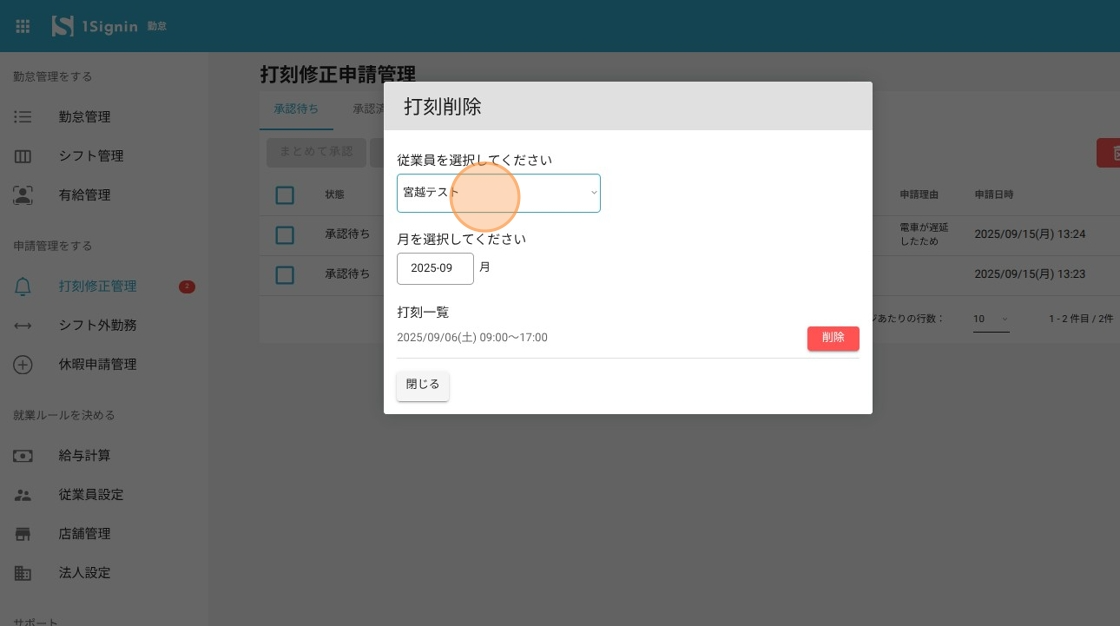The height and width of the screenshot is (626, 1120).
Task: Open 従業員設定 in the sidebar
Action: click(91, 495)
